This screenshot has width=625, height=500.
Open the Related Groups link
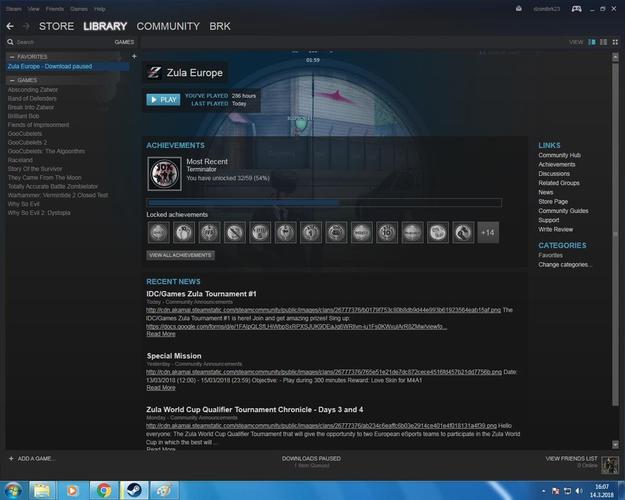click(559, 183)
